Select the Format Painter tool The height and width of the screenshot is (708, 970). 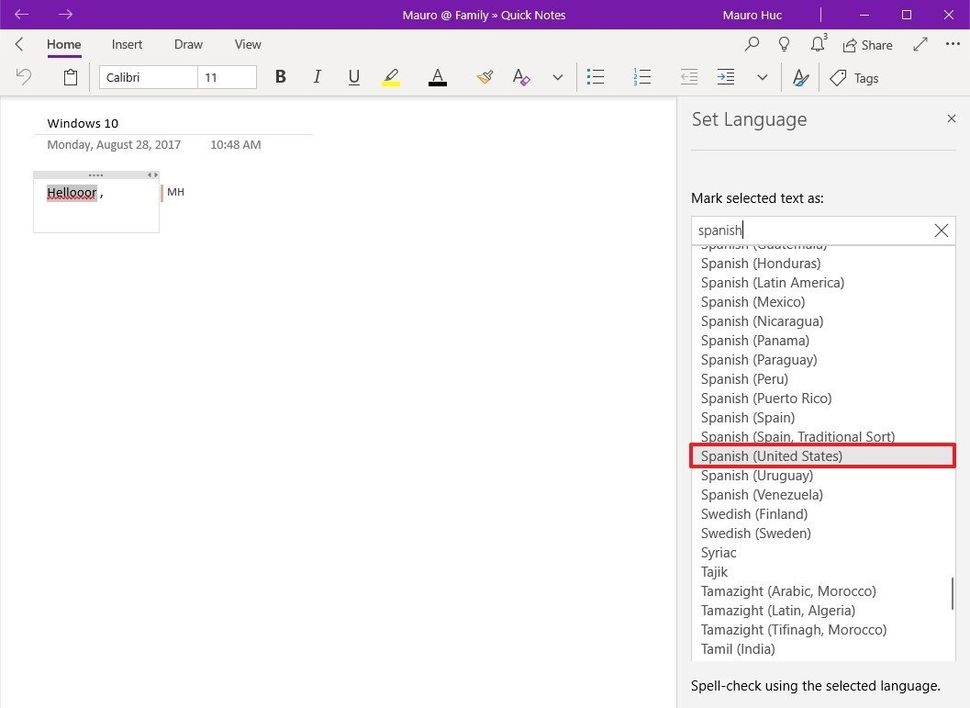pos(484,77)
